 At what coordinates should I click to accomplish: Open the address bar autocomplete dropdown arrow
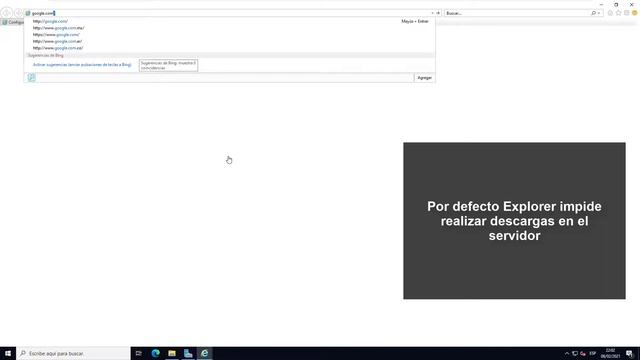pos(432,13)
